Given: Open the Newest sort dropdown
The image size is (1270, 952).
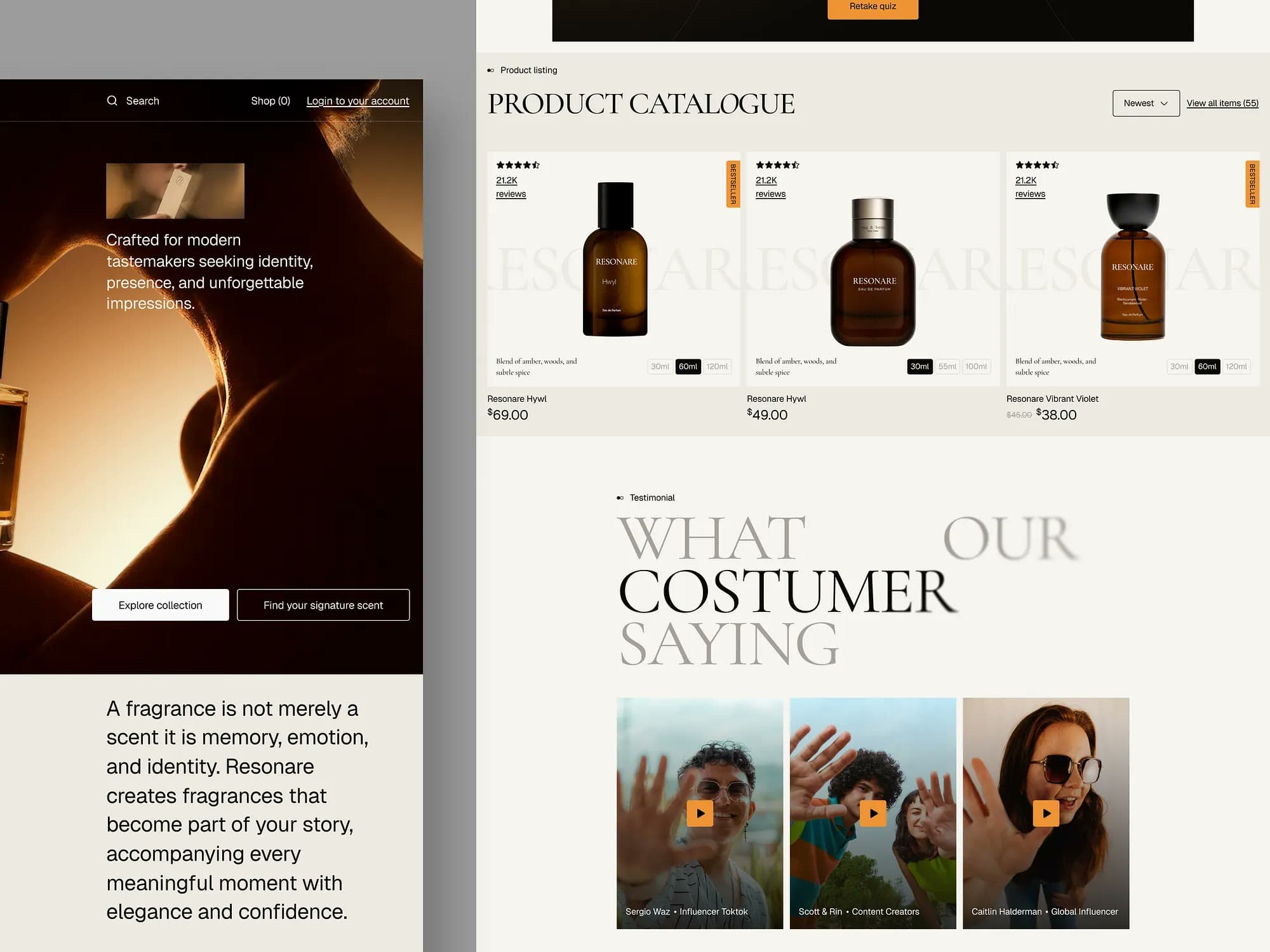Looking at the screenshot, I should coord(1146,103).
